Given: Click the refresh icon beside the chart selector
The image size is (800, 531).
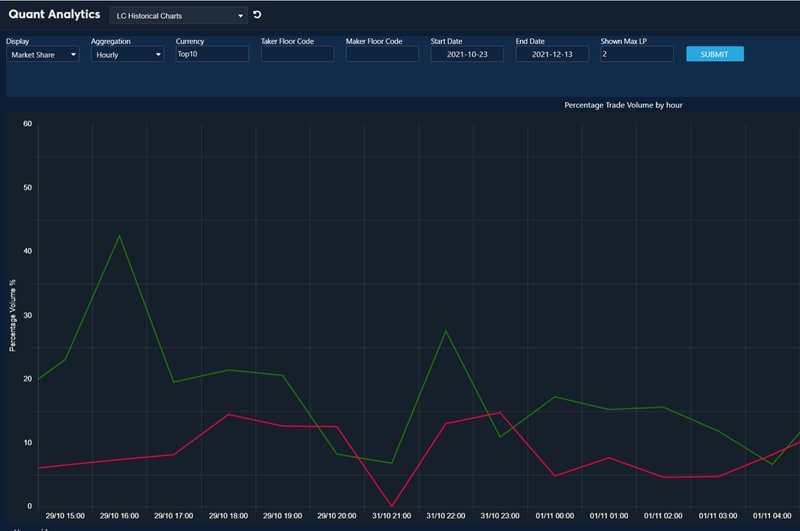Looking at the screenshot, I should [x=257, y=15].
